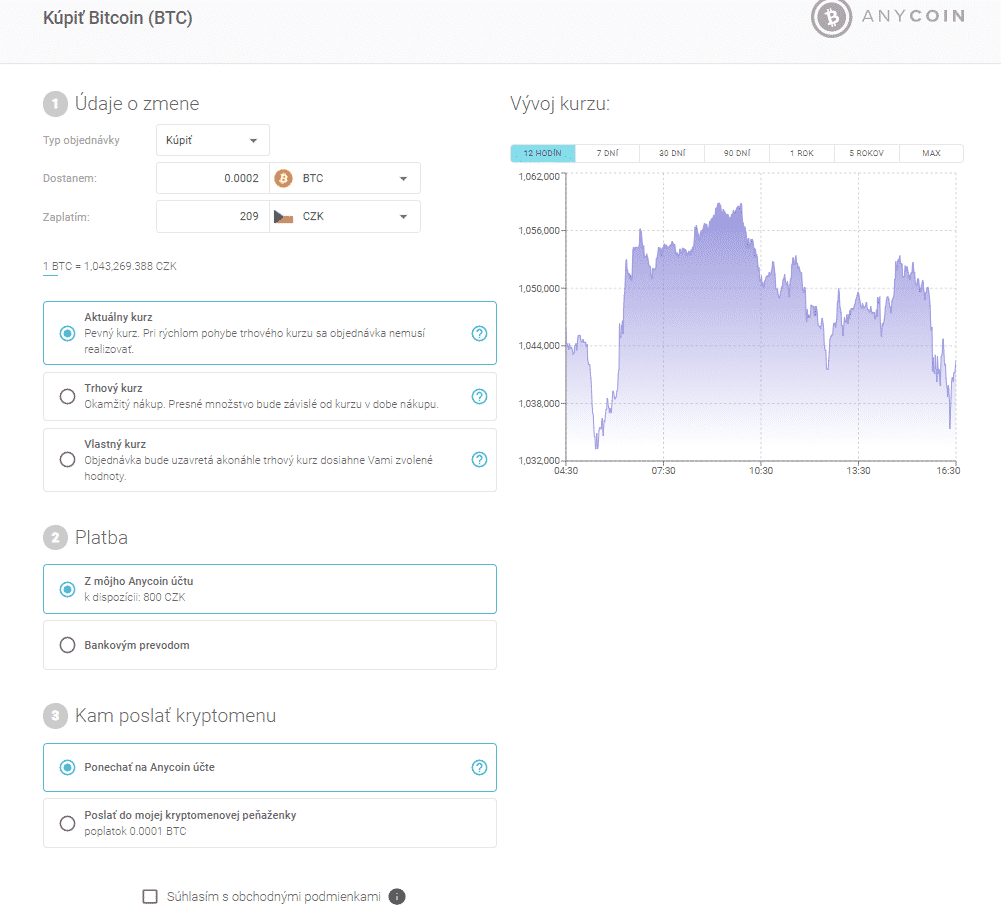This screenshot has width=1001, height=914.
Task: Click the Dostanem amount input field
Action: coord(213,178)
